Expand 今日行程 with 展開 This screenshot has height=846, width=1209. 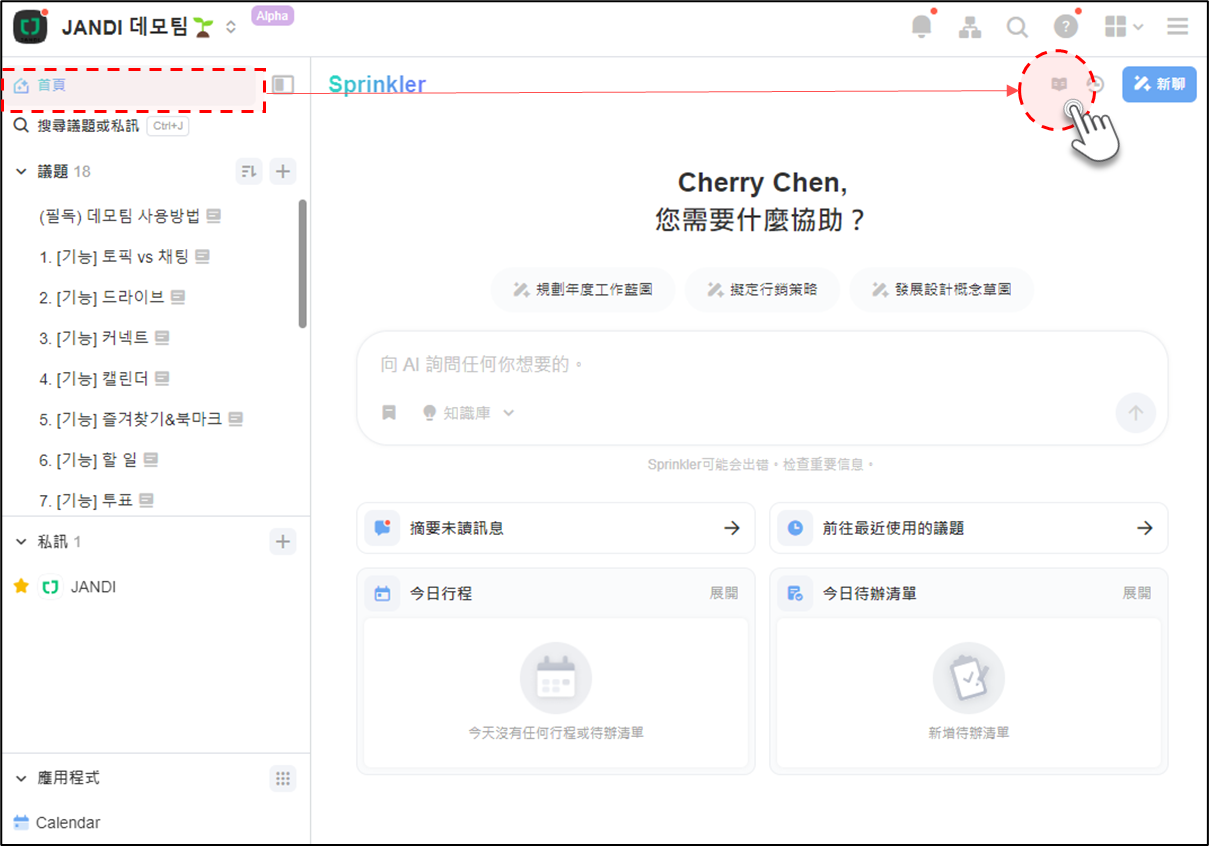pyautogui.click(x=724, y=593)
